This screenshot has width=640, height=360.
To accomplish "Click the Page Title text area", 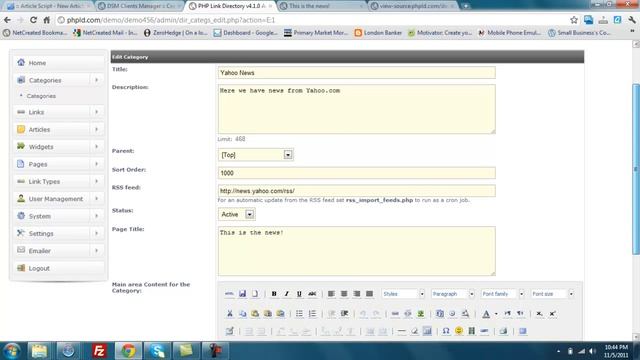I will coord(357,251).
